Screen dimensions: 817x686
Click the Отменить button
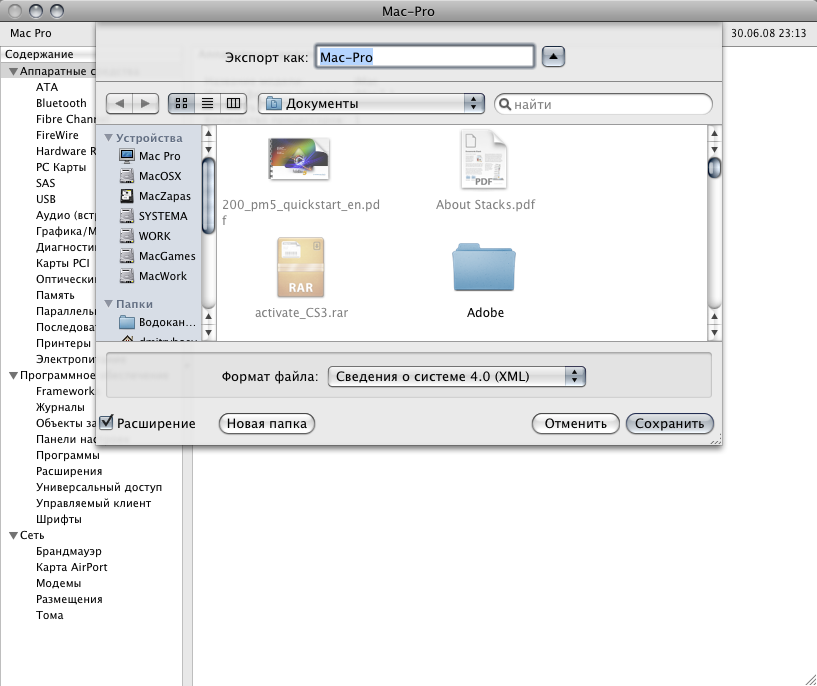click(x=576, y=423)
